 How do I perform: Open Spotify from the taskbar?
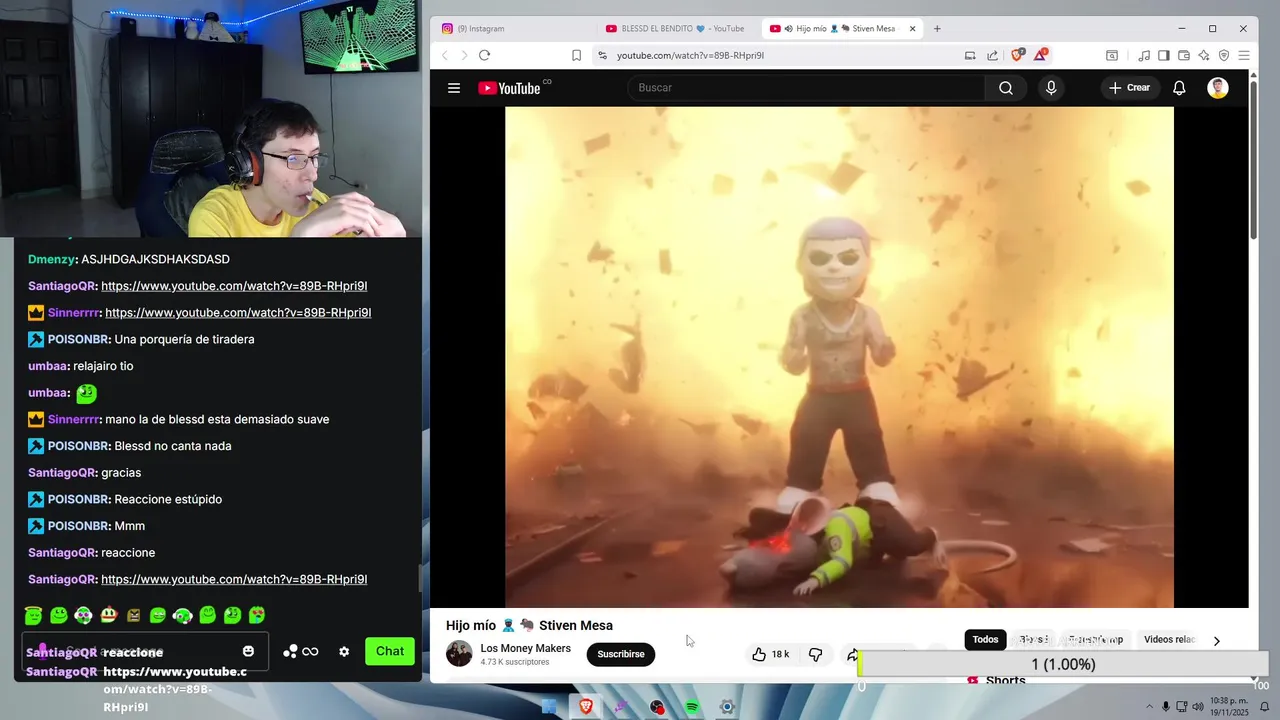(692, 707)
